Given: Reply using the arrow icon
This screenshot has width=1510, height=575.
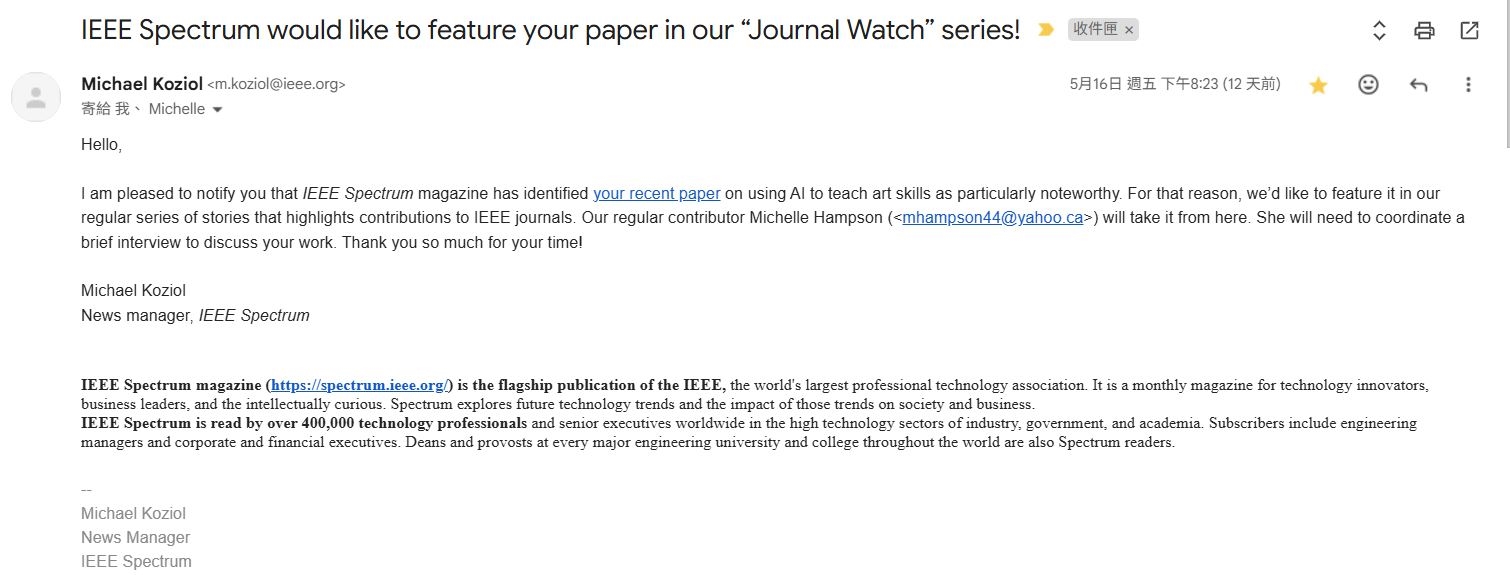Looking at the screenshot, I should [x=1418, y=85].
